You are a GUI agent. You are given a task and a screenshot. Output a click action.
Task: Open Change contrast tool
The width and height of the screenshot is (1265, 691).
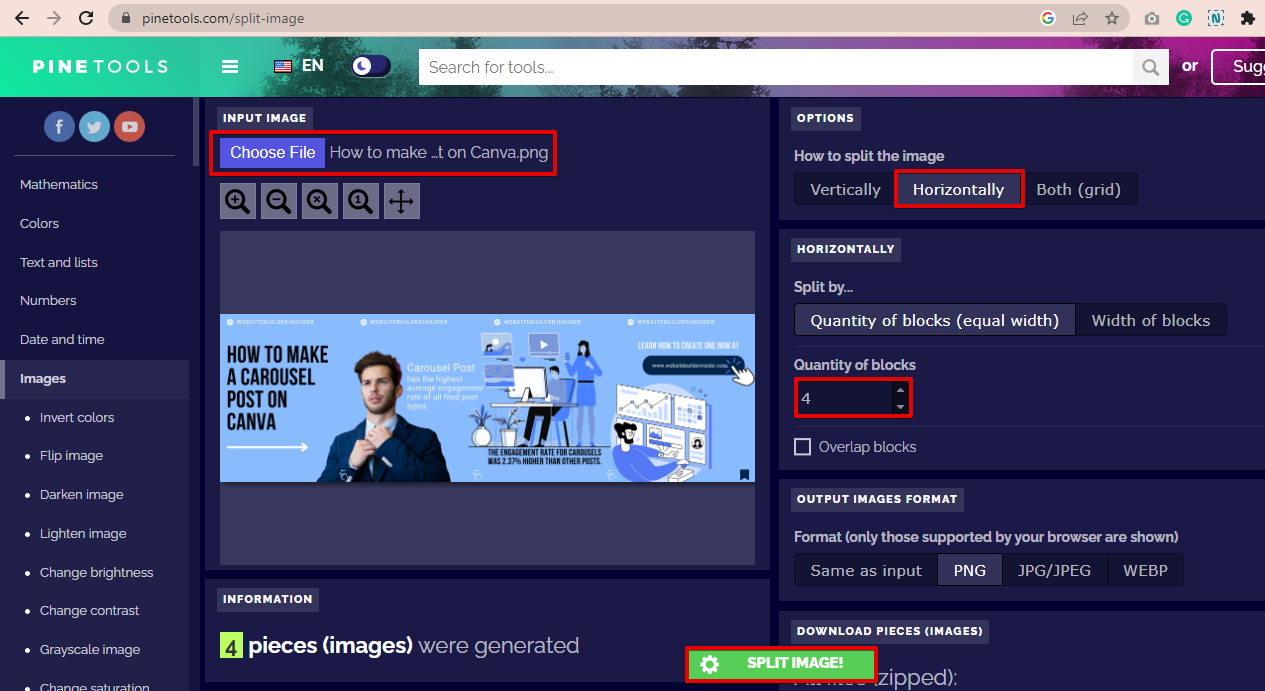(x=90, y=610)
